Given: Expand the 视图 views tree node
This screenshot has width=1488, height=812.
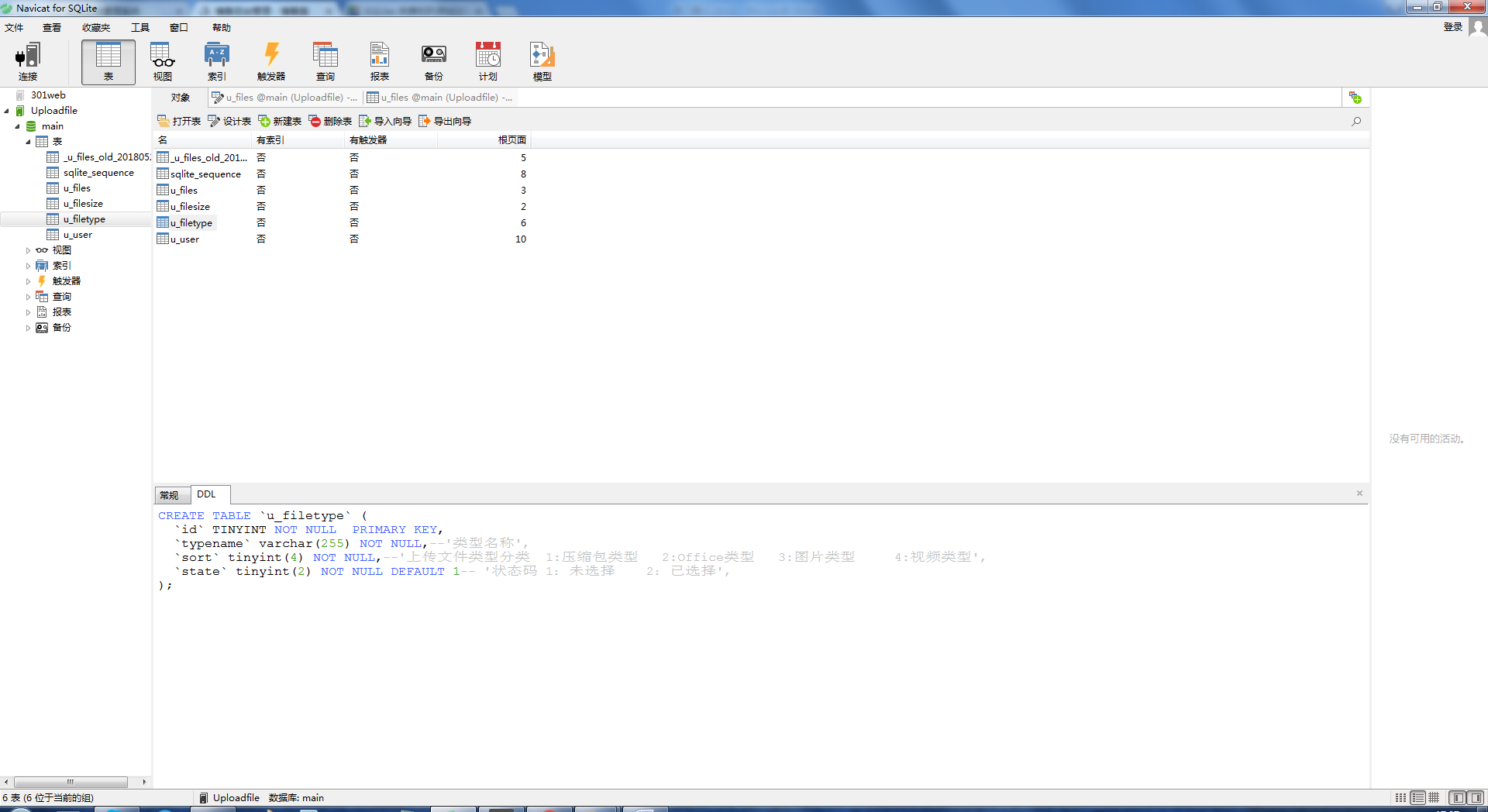Looking at the screenshot, I should [28, 250].
